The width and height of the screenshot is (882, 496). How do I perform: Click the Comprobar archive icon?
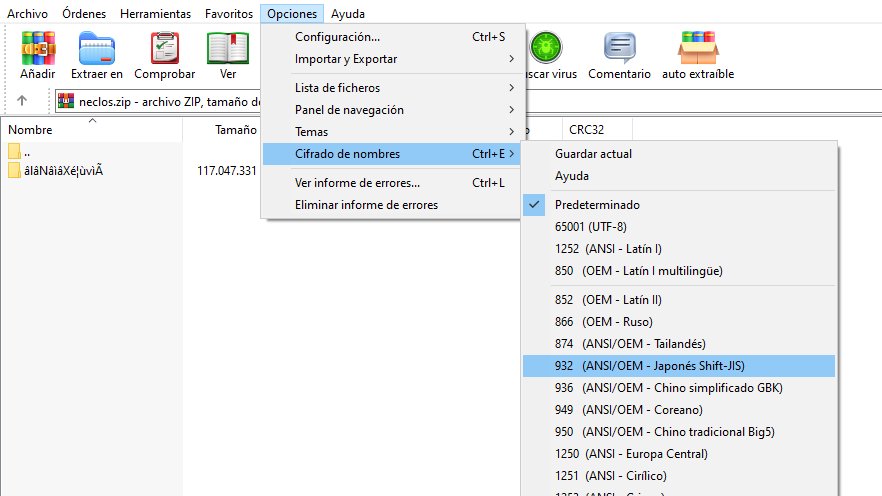[x=164, y=48]
